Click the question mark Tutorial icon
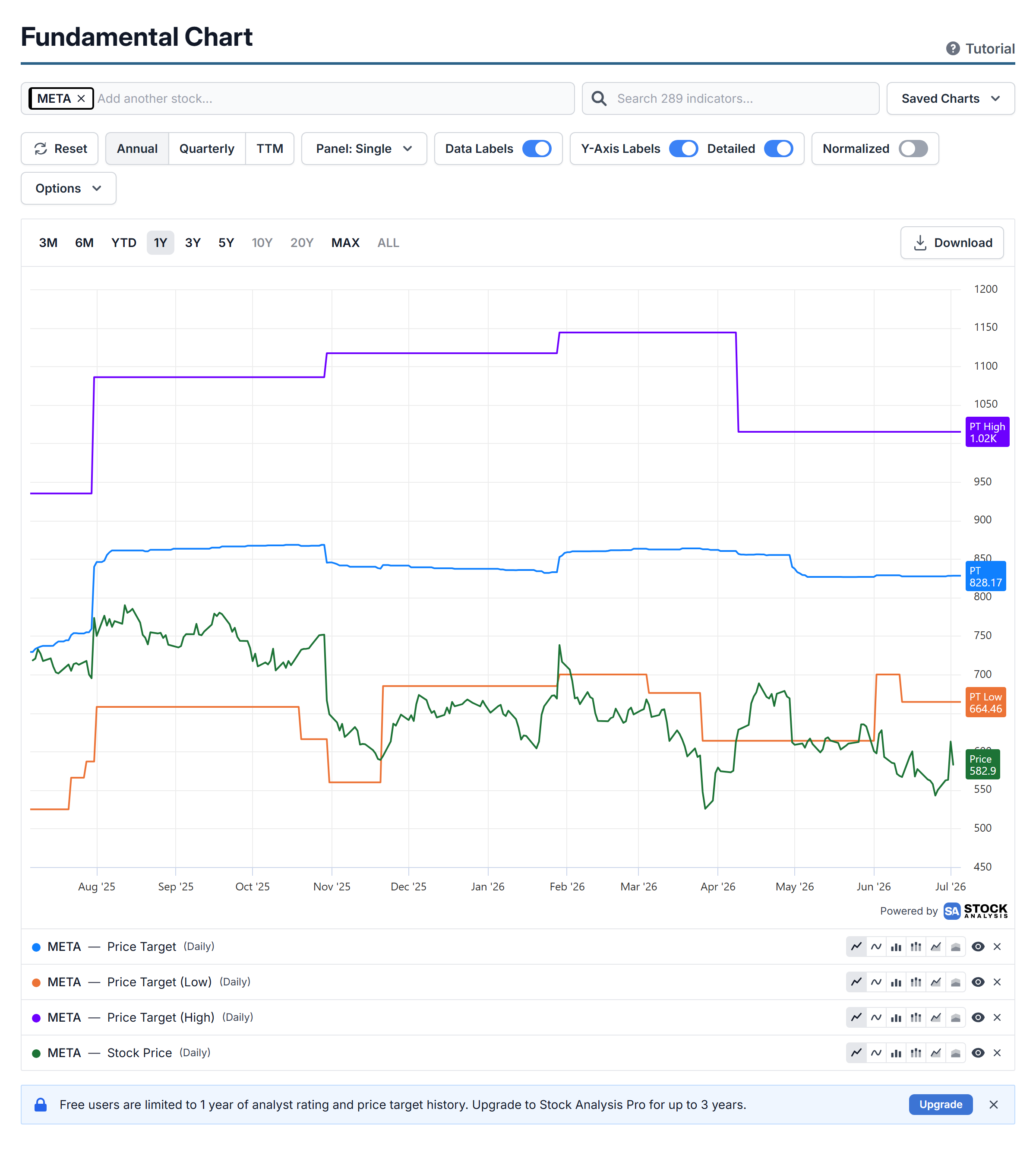The width and height of the screenshot is (1036, 1159). pos(953,49)
